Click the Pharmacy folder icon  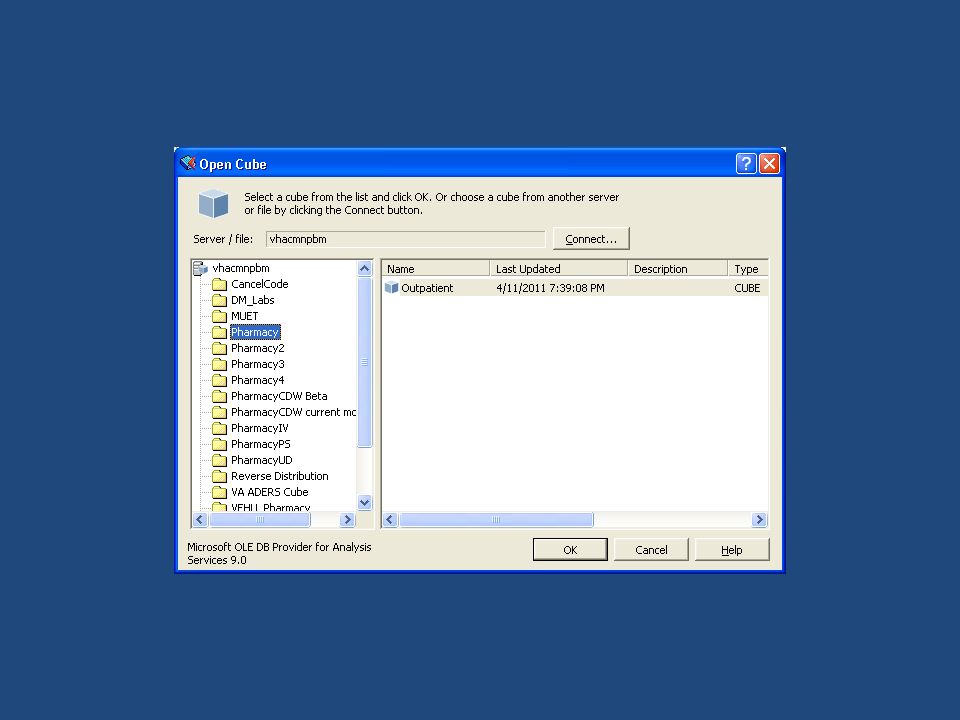tap(219, 332)
